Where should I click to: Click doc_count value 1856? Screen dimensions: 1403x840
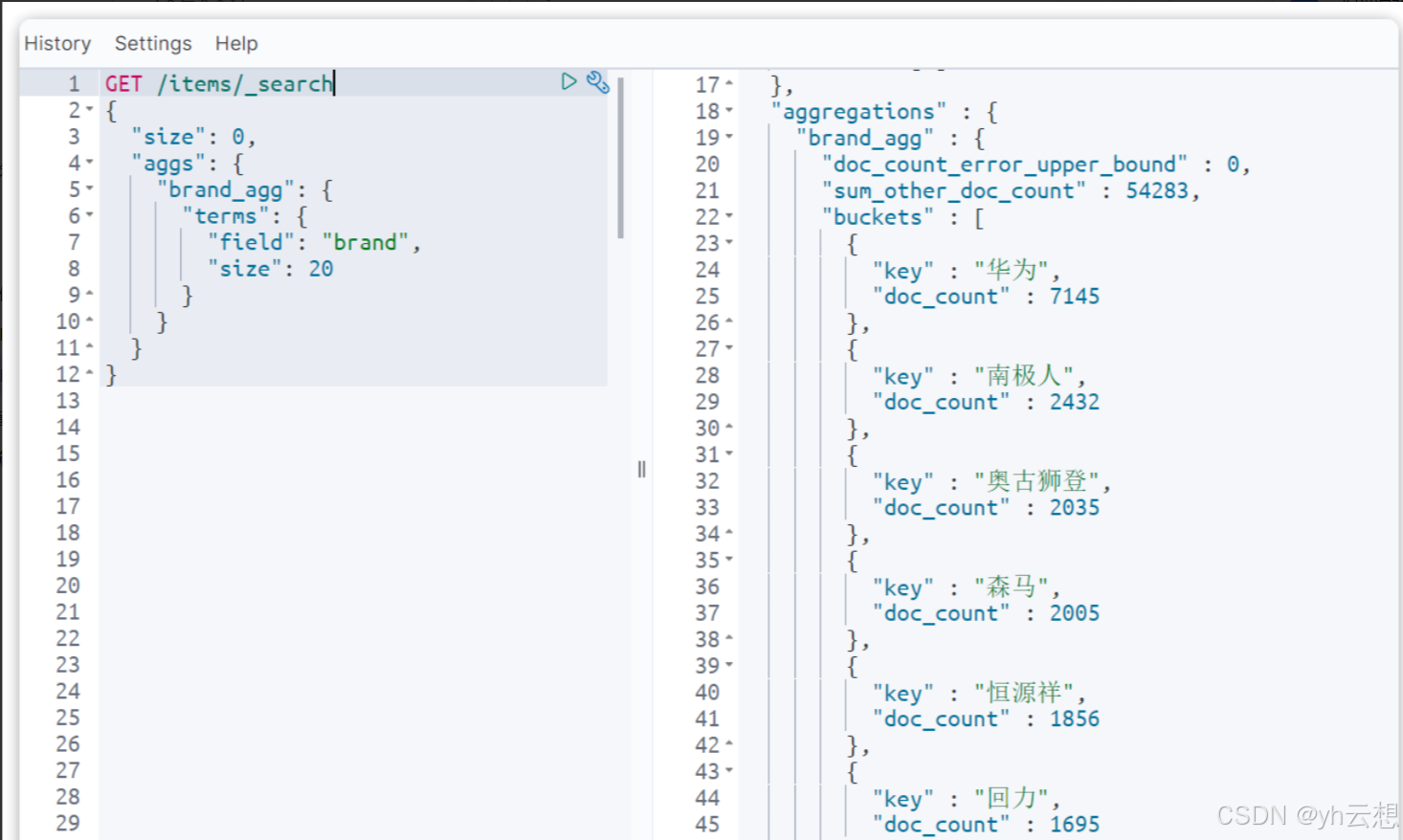(x=1075, y=718)
